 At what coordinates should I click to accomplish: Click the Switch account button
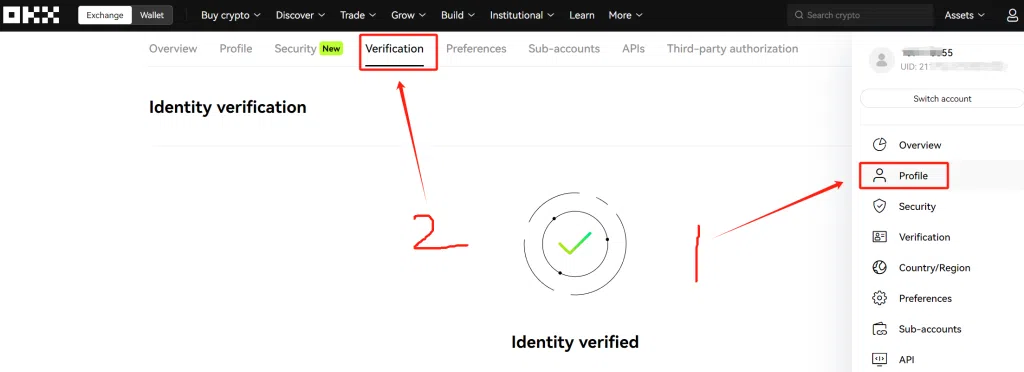pos(942,99)
